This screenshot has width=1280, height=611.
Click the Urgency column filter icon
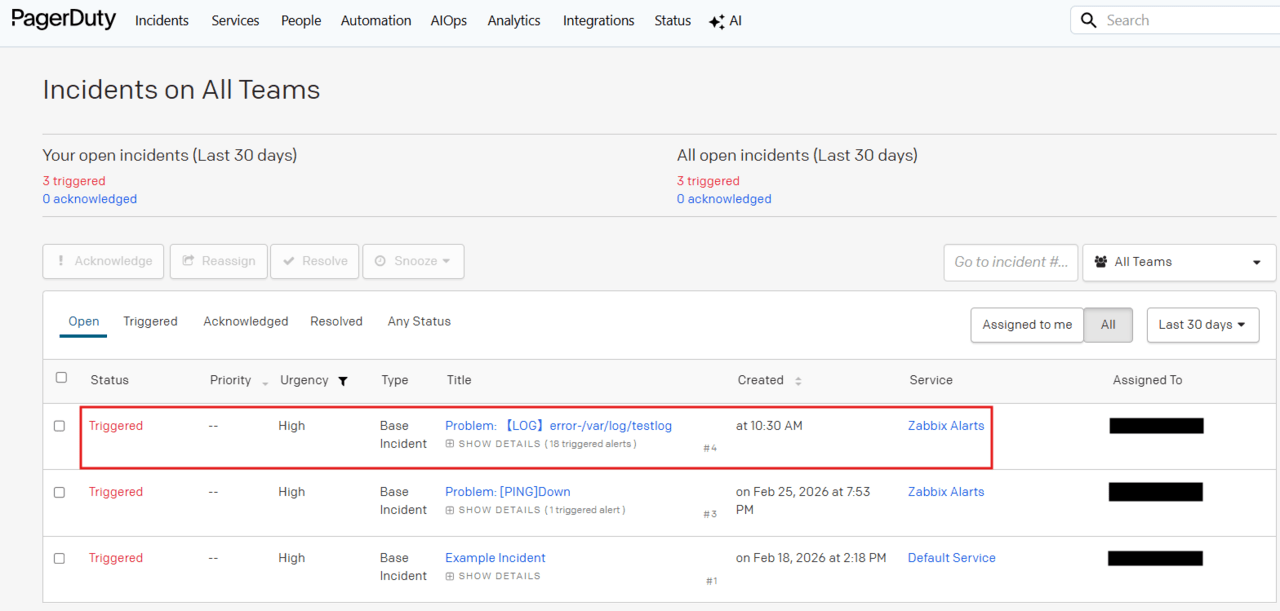343,381
